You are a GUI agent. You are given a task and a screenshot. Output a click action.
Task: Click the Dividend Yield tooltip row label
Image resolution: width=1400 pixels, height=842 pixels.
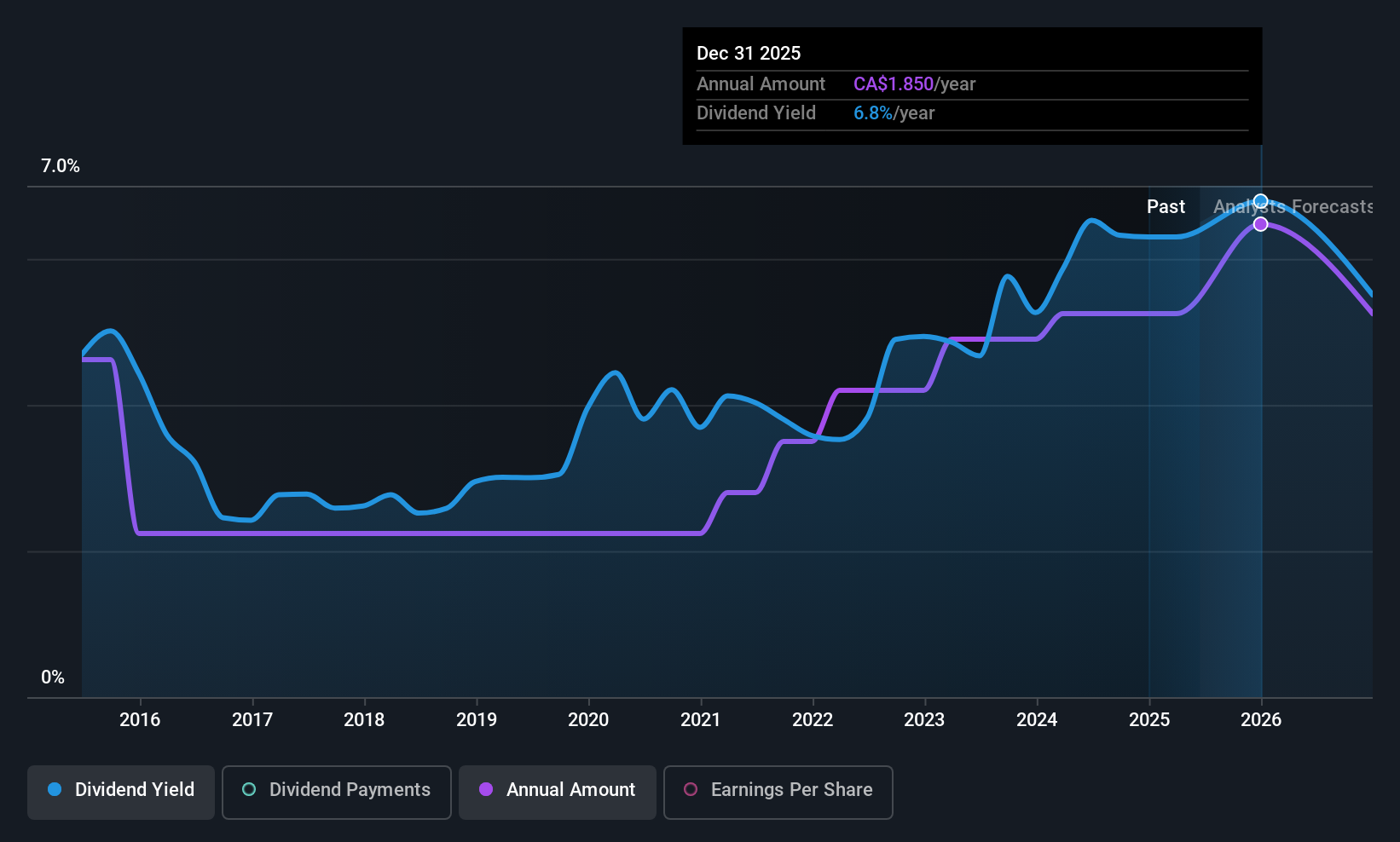tap(755, 113)
